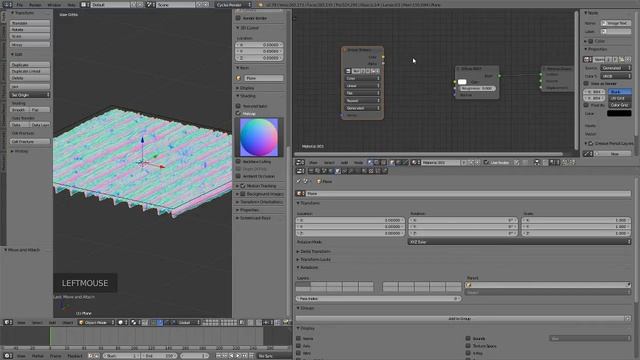Open the File menu

[20, 4]
